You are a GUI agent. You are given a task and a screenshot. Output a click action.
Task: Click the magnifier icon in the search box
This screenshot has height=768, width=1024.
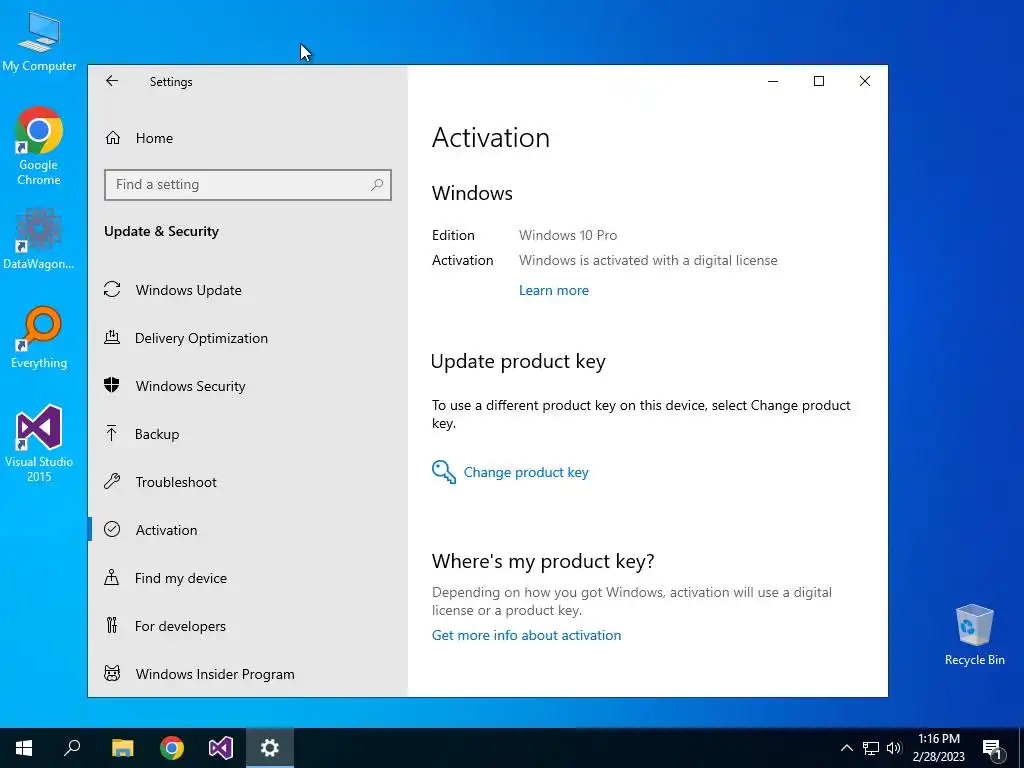click(377, 185)
